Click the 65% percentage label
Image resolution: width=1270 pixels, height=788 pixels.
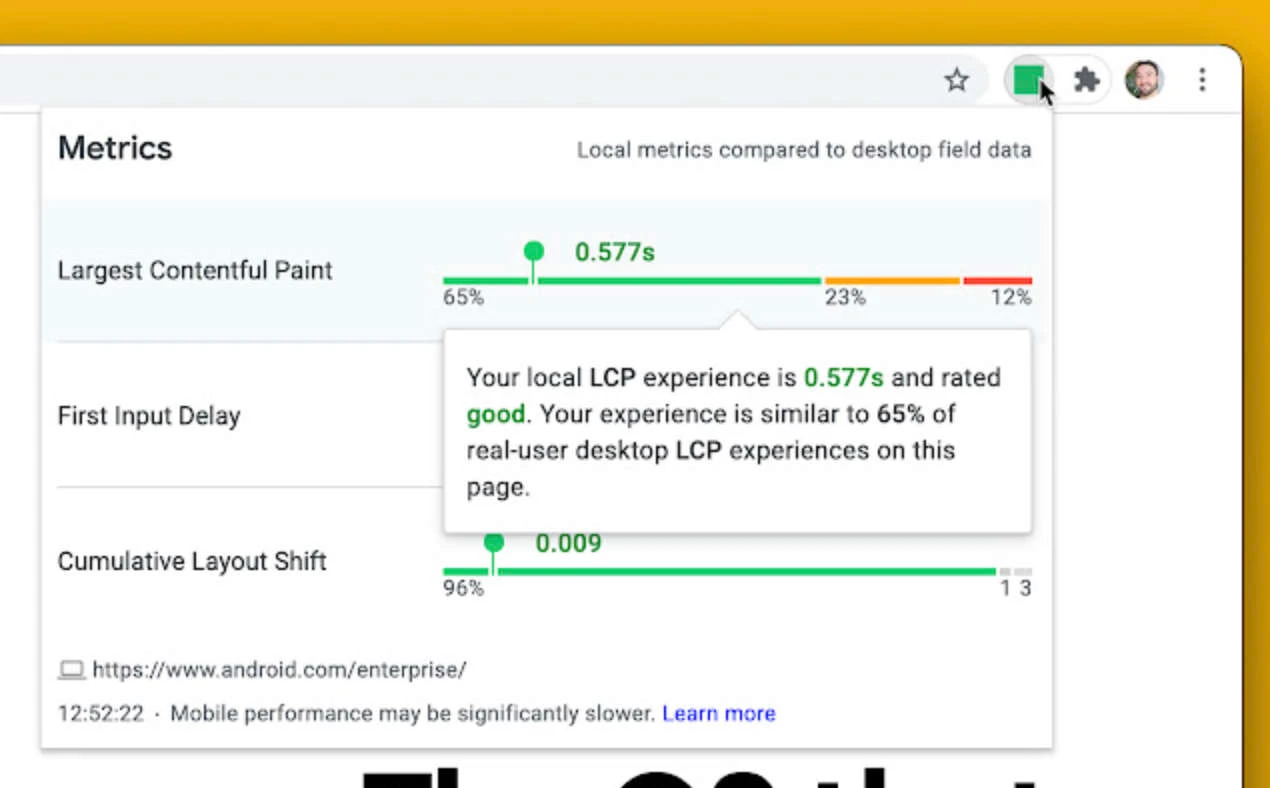pyautogui.click(x=461, y=297)
